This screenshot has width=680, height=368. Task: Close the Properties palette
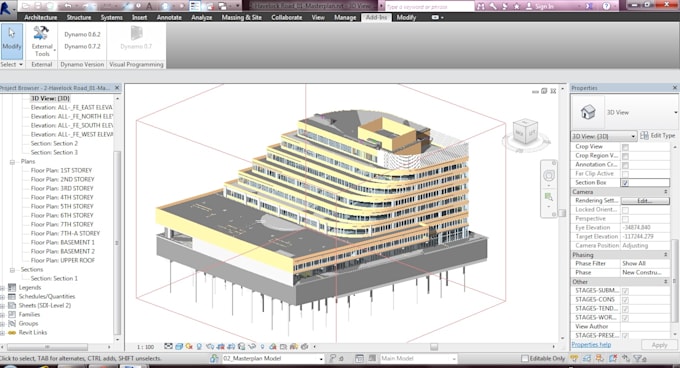pyautogui.click(x=675, y=88)
